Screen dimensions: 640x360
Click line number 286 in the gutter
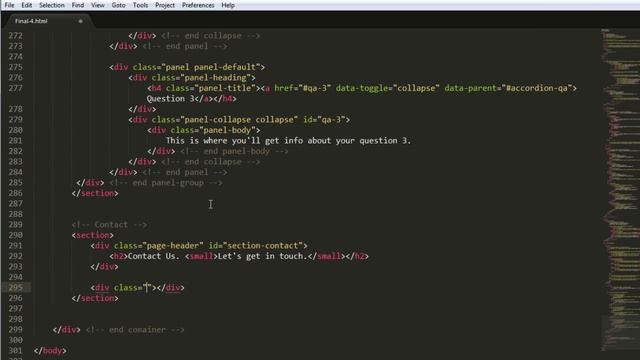click(x=16, y=193)
